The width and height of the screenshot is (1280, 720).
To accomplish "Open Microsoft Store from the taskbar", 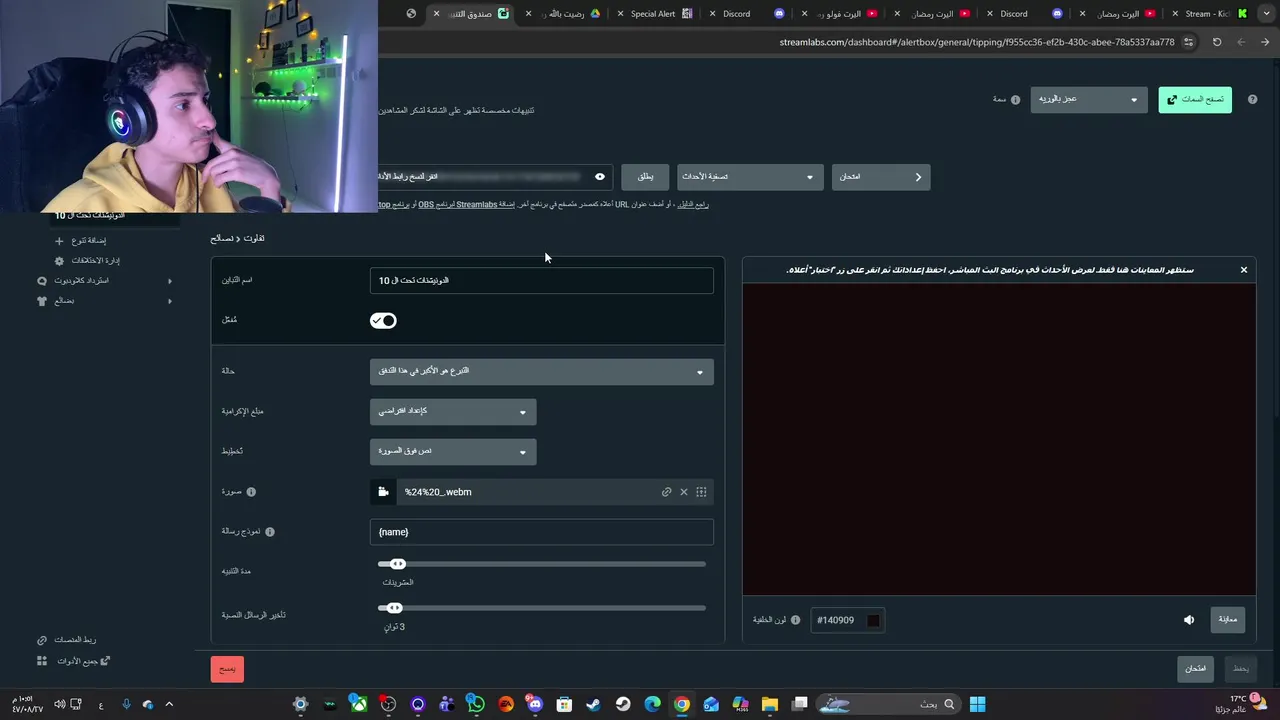I will coord(564,704).
